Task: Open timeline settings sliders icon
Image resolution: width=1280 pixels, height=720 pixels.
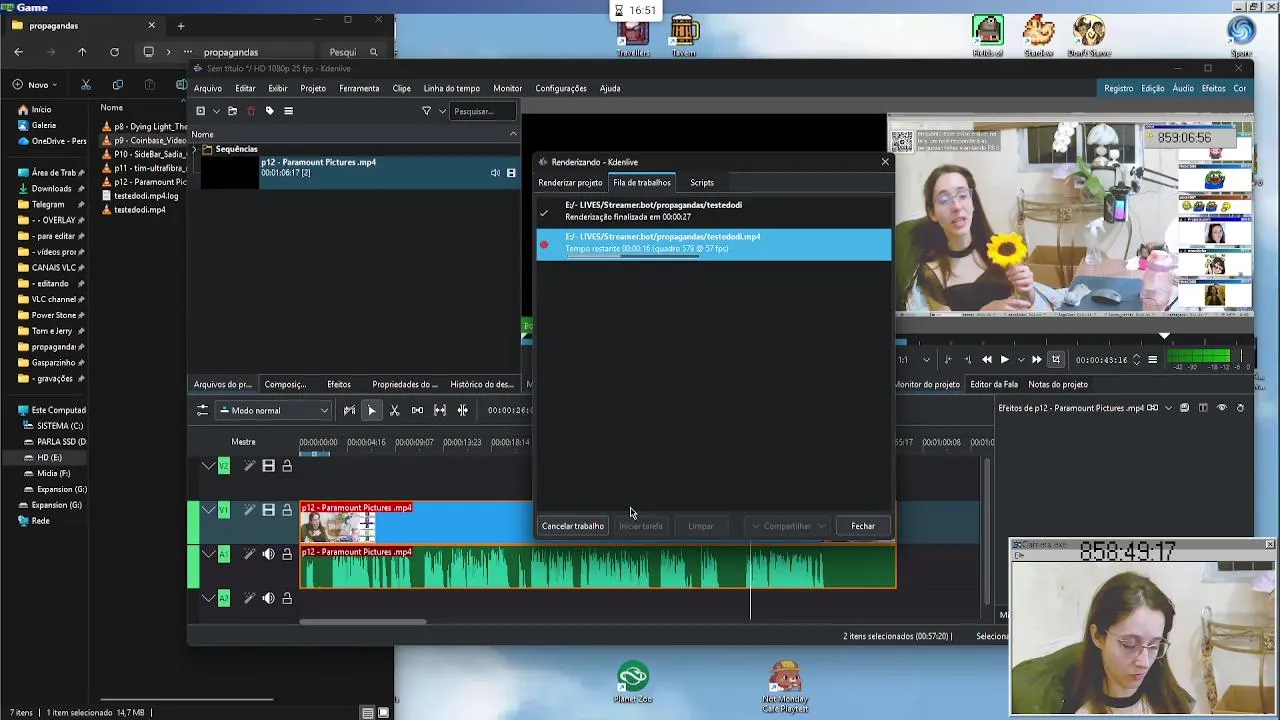Action: pyautogui.click(x=202, y=410)
